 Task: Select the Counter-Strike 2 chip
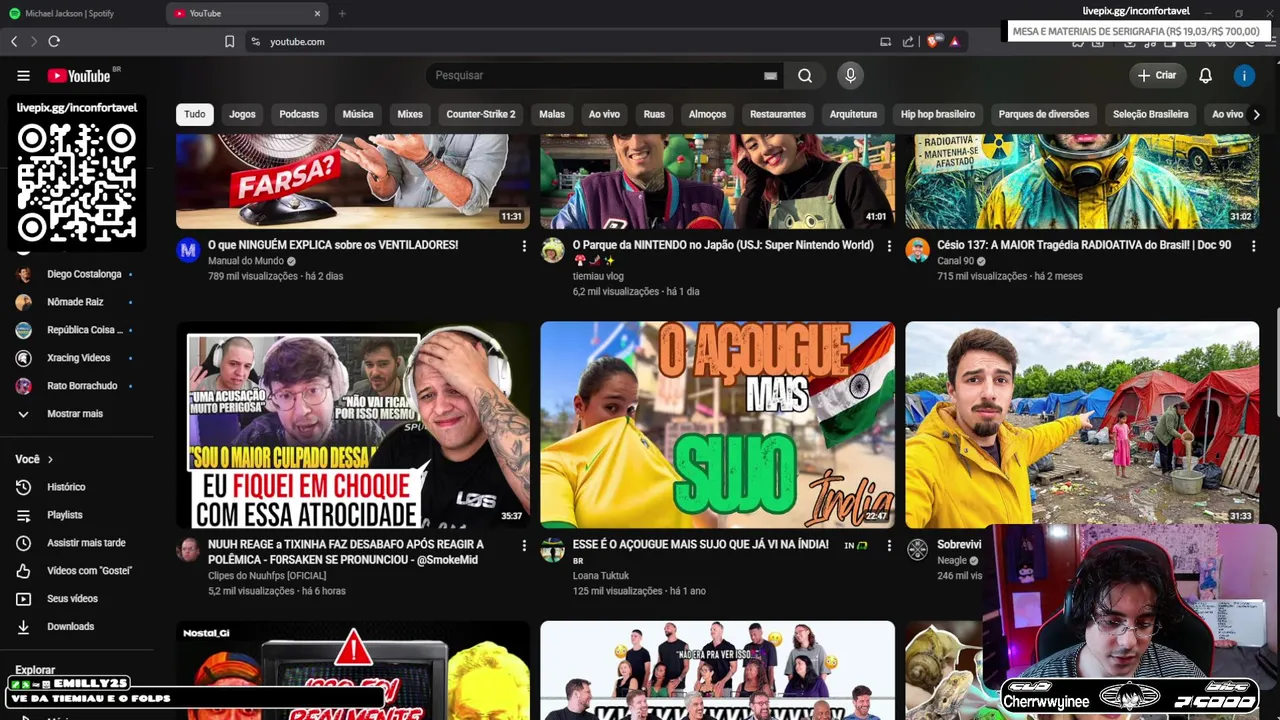click(481, 114)
